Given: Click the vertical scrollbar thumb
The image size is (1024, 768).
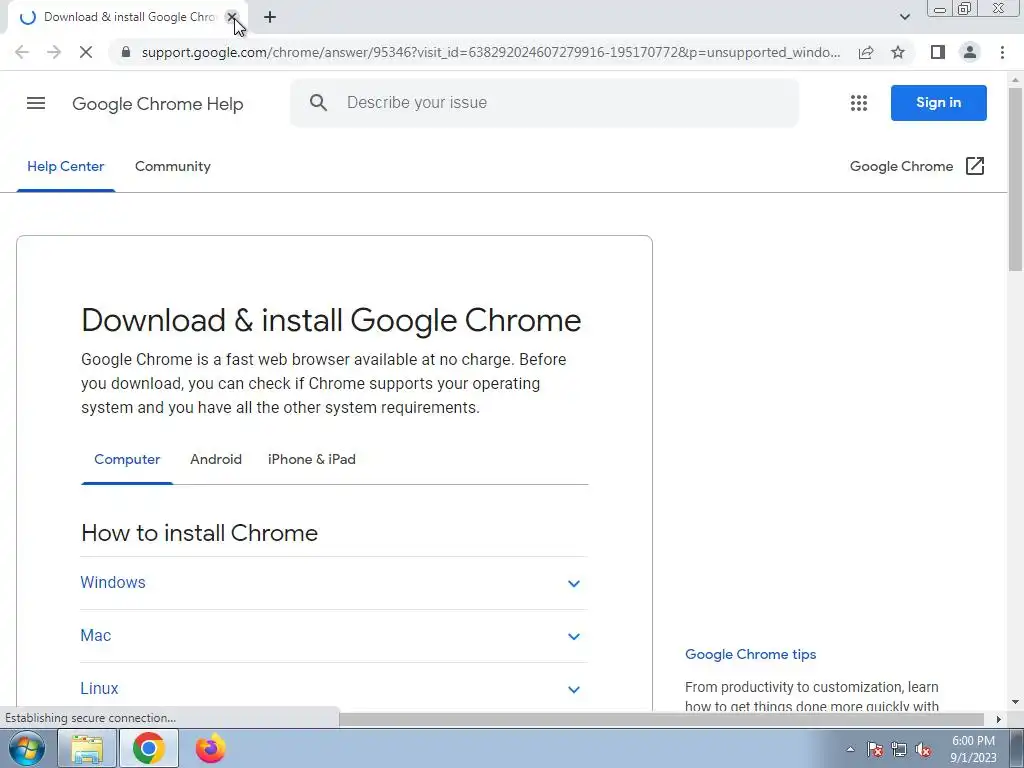Looking at the screenshot, I should (1016, 179).
